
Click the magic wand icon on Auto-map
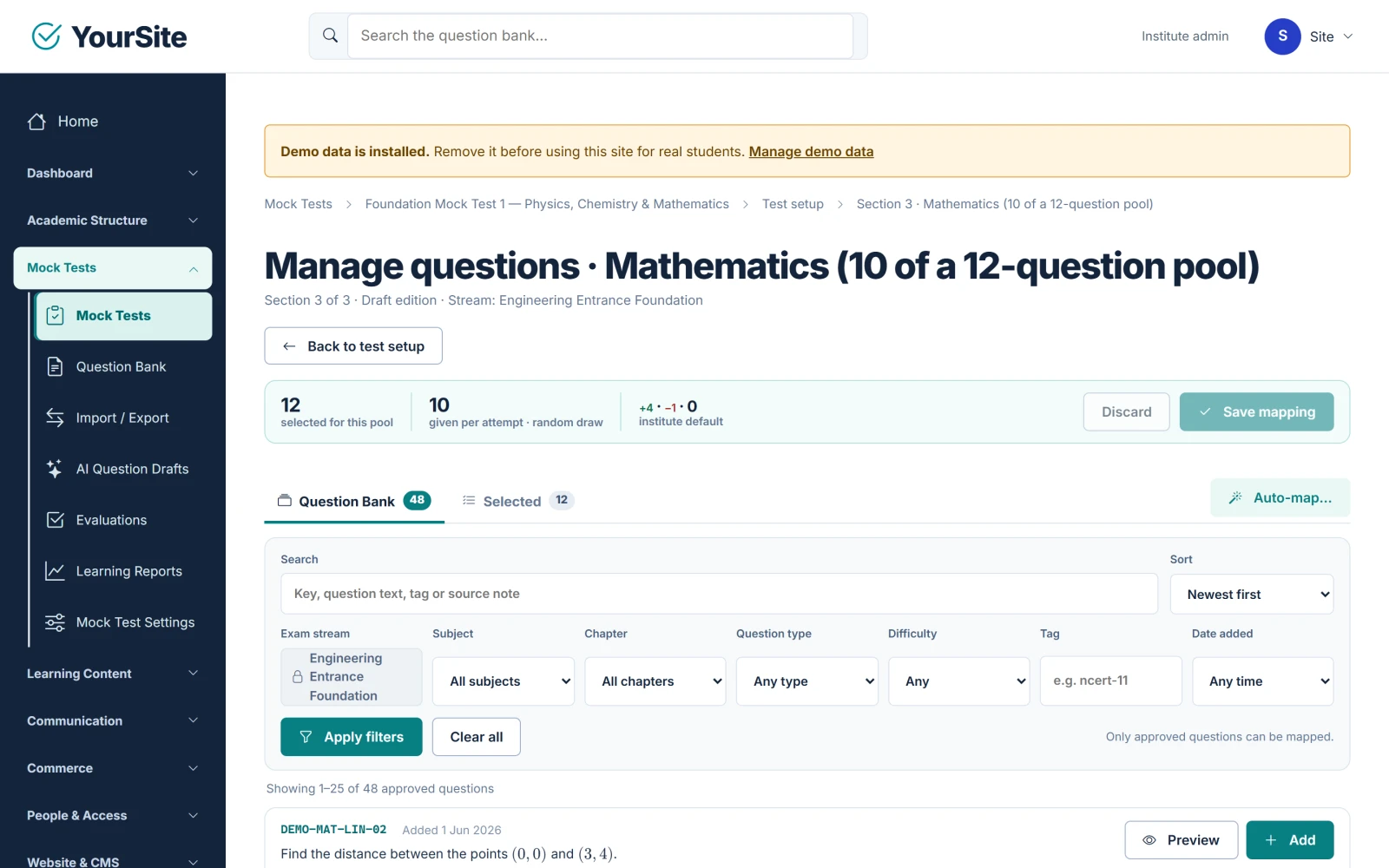point(1235,497)
